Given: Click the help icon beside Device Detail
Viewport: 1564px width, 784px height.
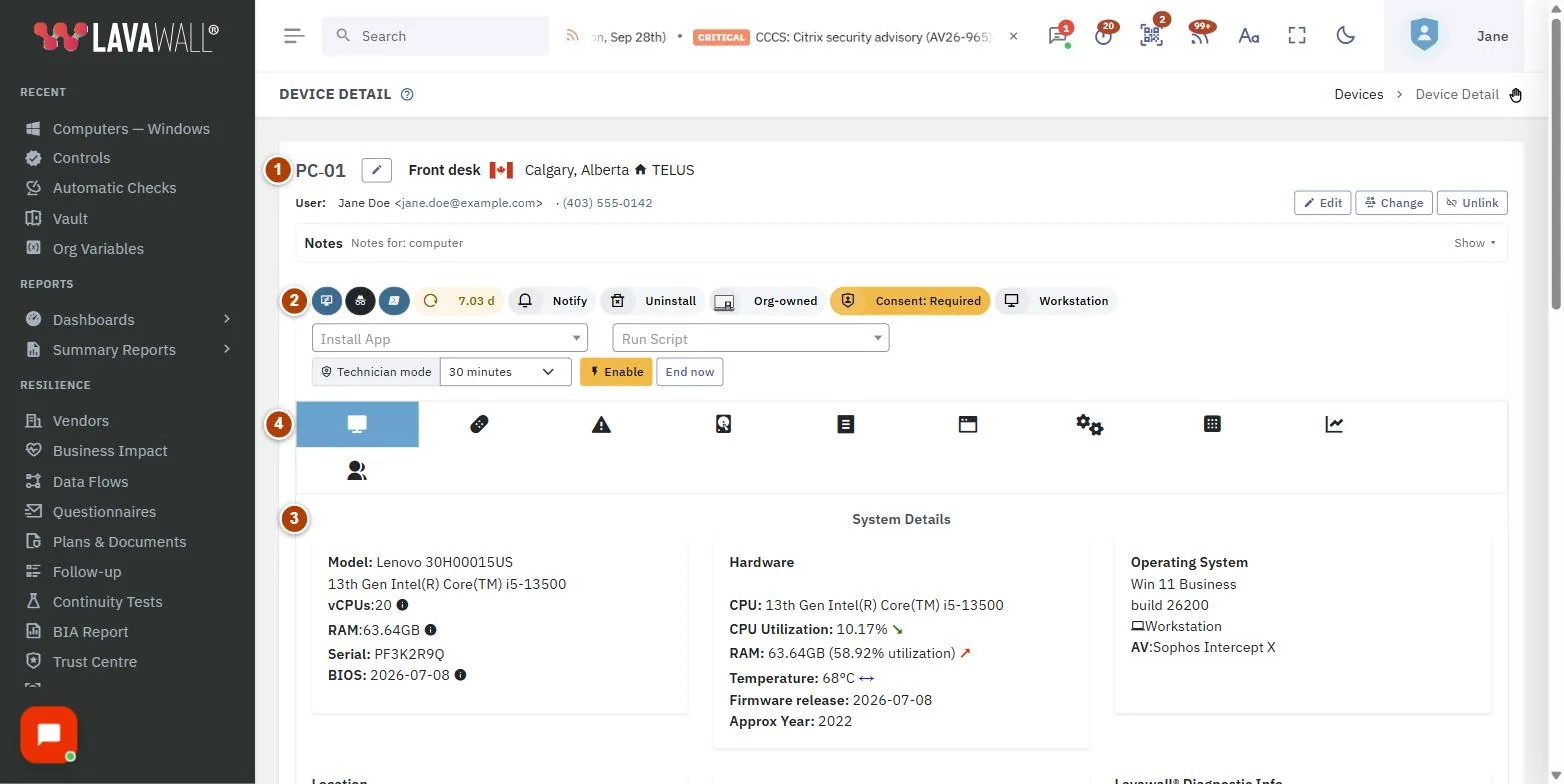Looking at the screenshot, I should pyautogui.click(x=407, y=95).
